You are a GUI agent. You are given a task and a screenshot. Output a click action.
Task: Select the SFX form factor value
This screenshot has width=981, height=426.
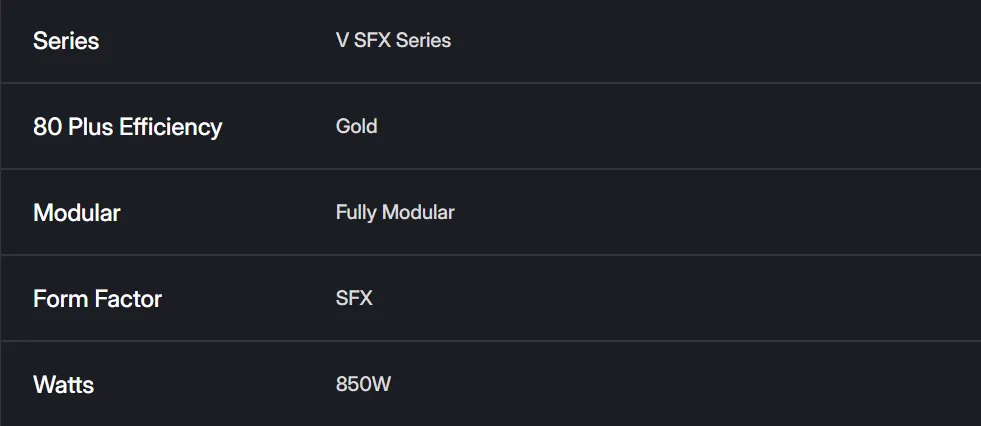pyautogui.click(x=354, y=298)
